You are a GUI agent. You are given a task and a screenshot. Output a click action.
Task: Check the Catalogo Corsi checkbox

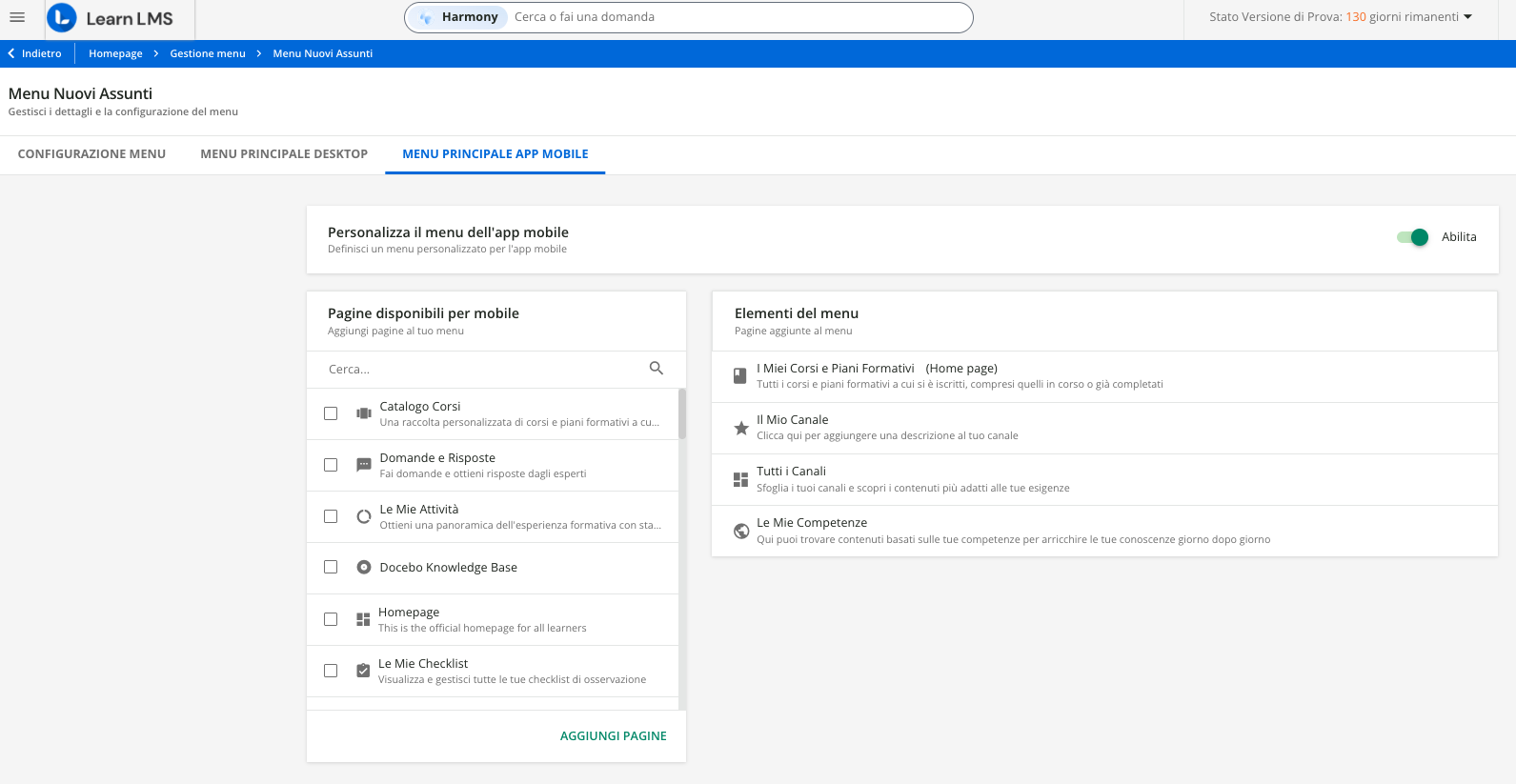coord(331,413)
